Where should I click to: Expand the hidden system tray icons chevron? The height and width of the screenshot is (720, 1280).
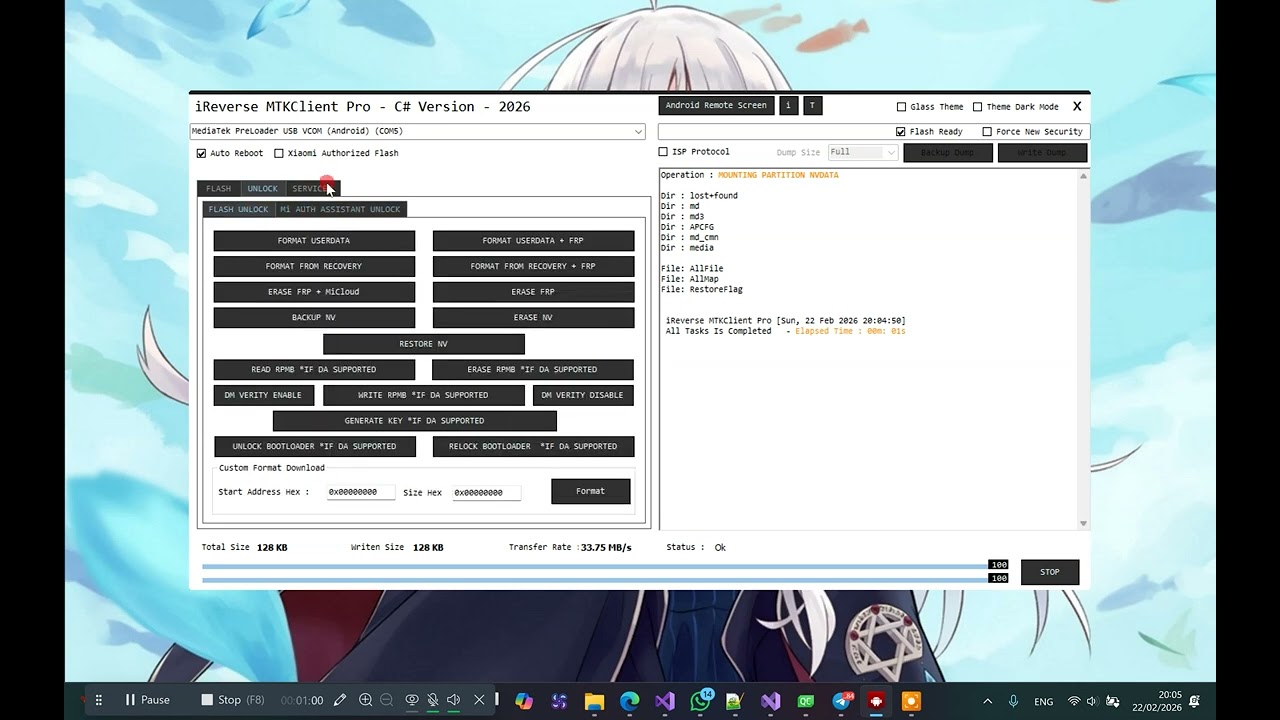988,701
